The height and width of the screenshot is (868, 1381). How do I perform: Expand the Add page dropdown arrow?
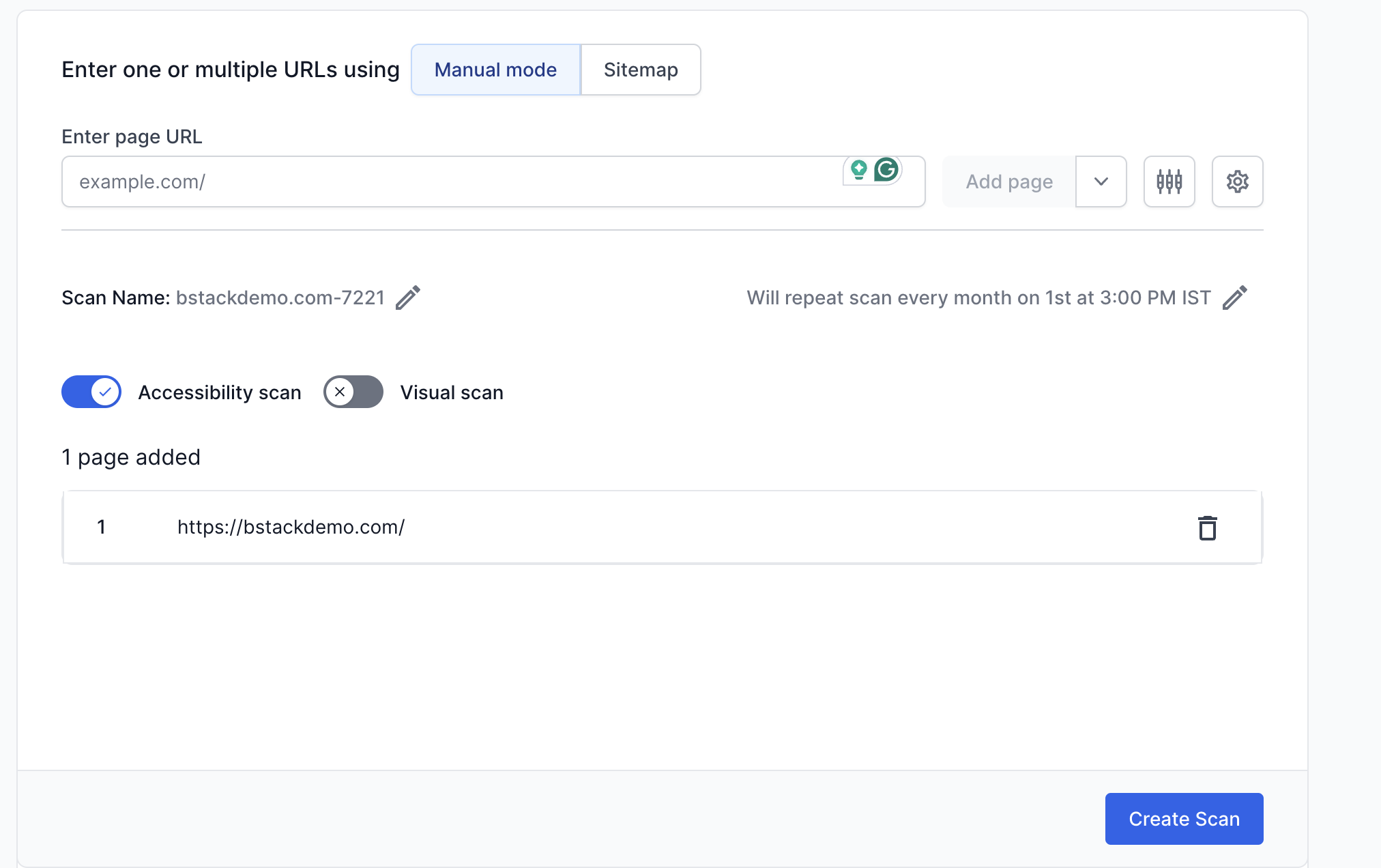[x=1101, y=182]
